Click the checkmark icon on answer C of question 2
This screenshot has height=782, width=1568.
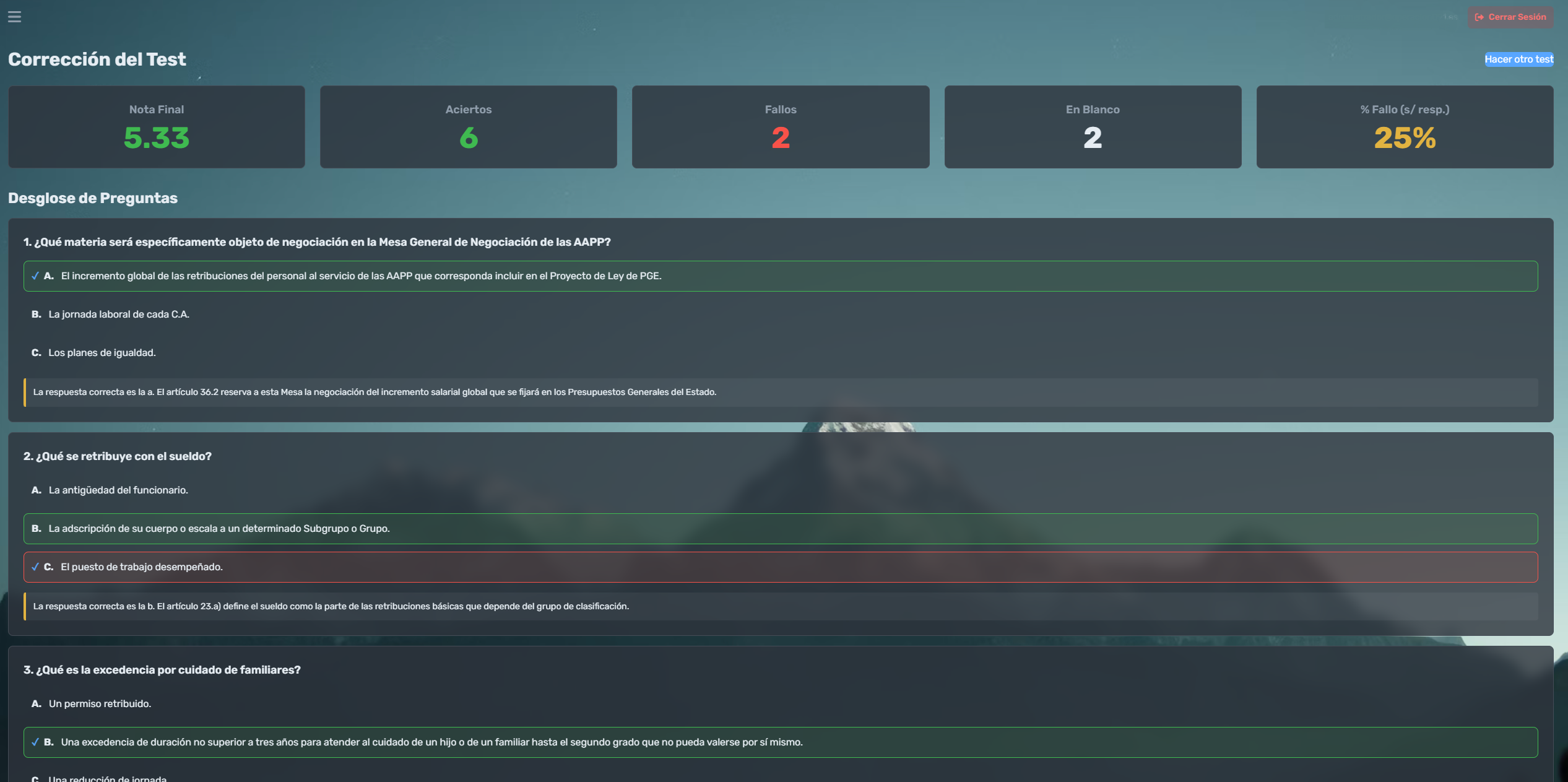coord(35,567)
